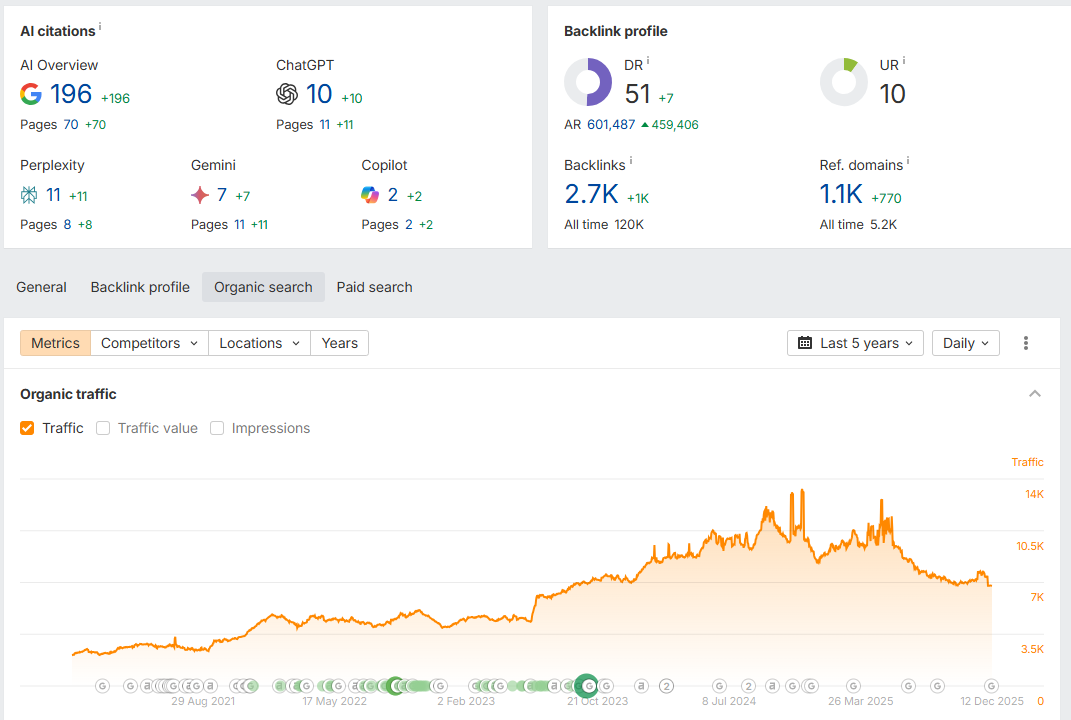The height and width of the screenshot is (720, 1071).
Task: Click the Perplexity logo icon
Action: [x=30, y=195]
